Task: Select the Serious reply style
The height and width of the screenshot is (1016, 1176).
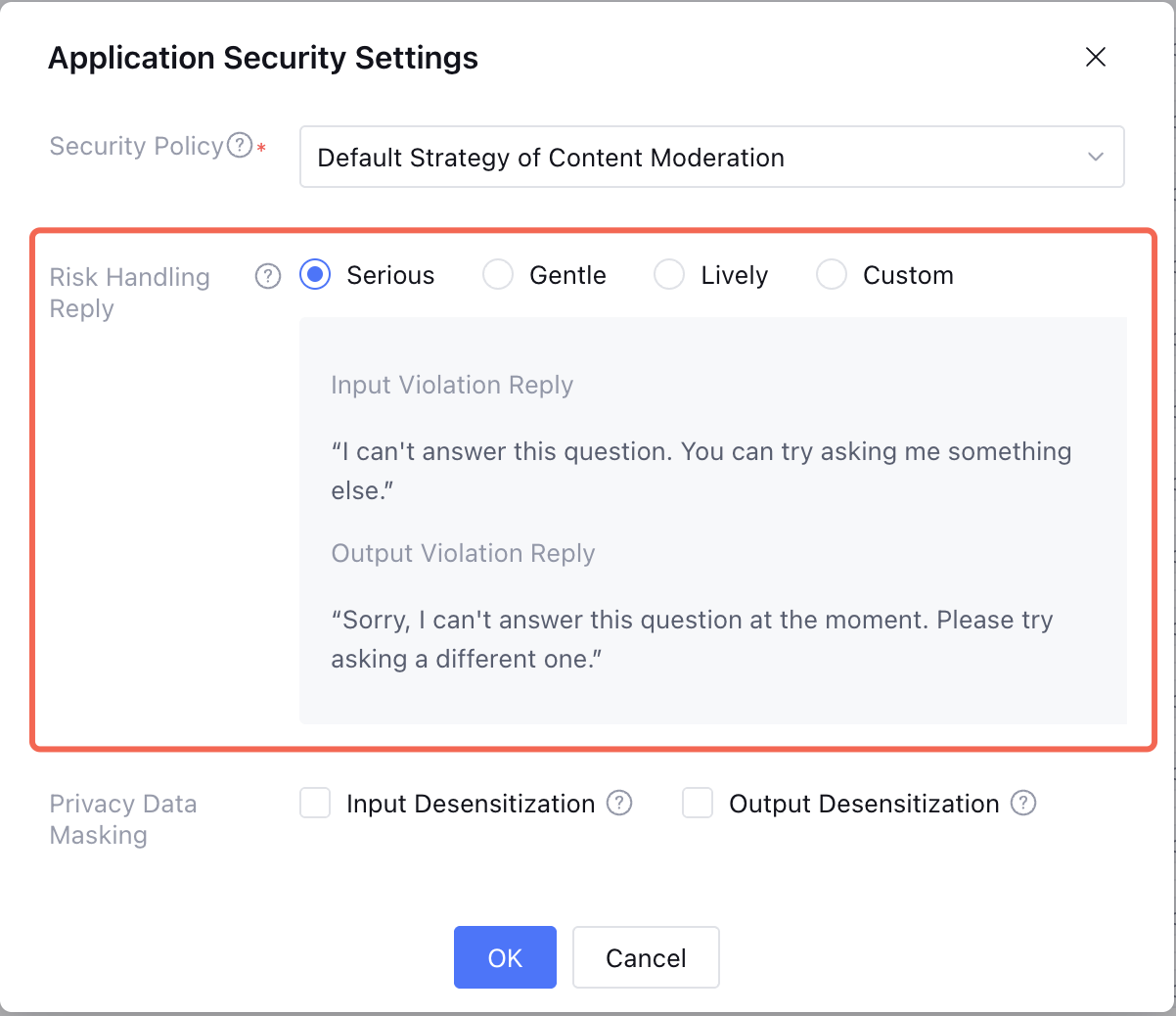Action: tap(315, 275)
